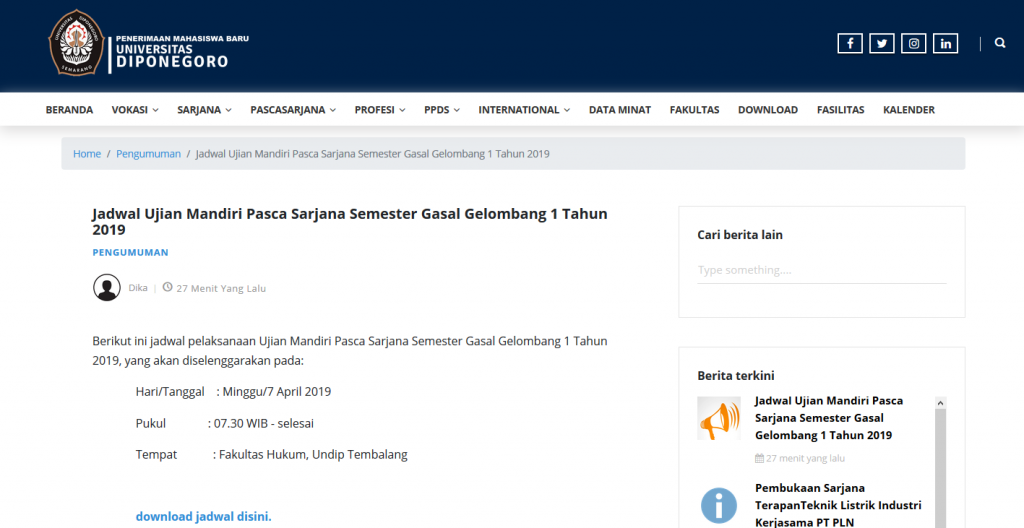Screen dimensions: 1024x528
Task: Click the Pengumuman breadcrumb link
Action: 148,154
